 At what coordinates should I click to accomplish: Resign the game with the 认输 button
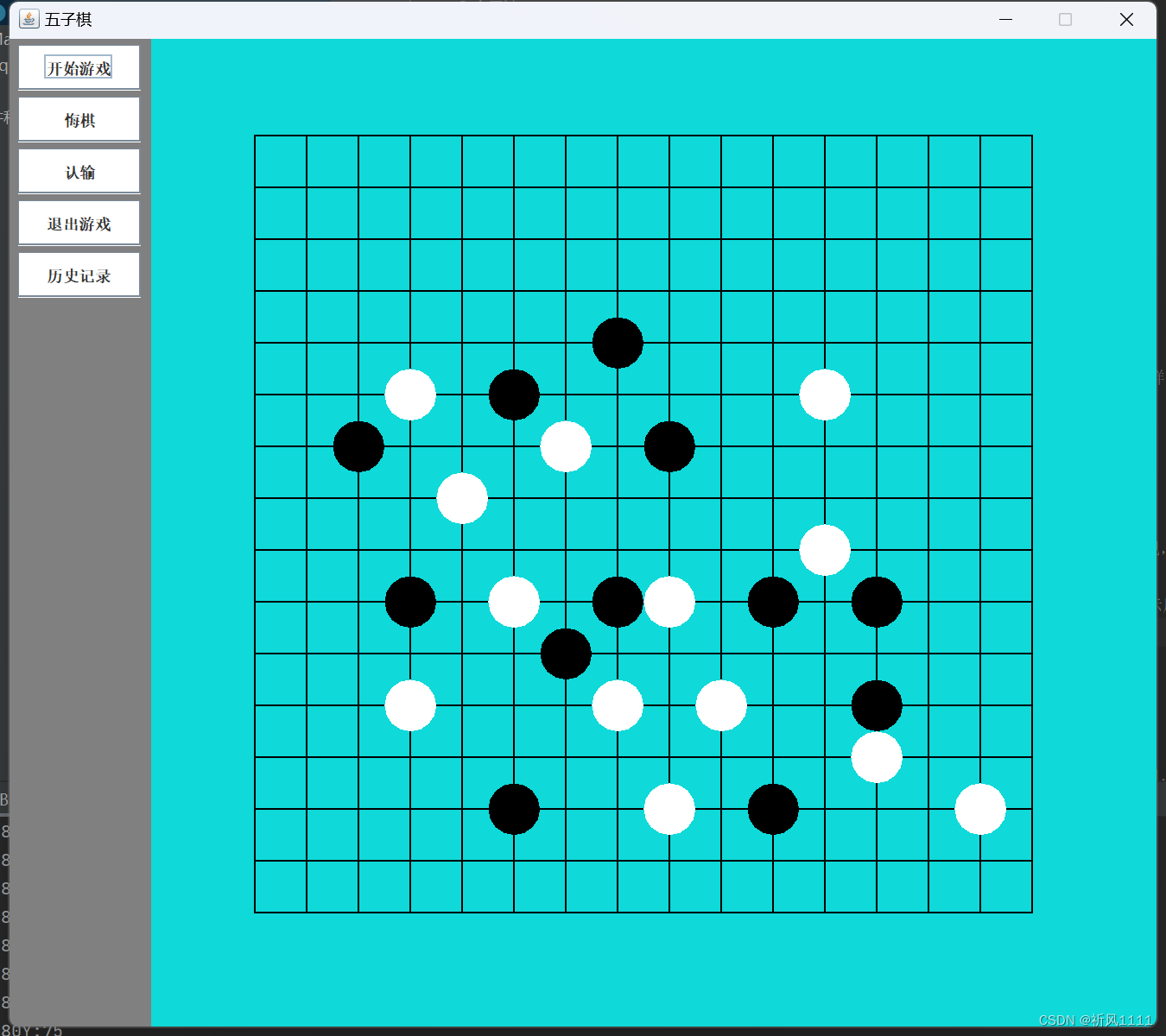click(79, 171)
